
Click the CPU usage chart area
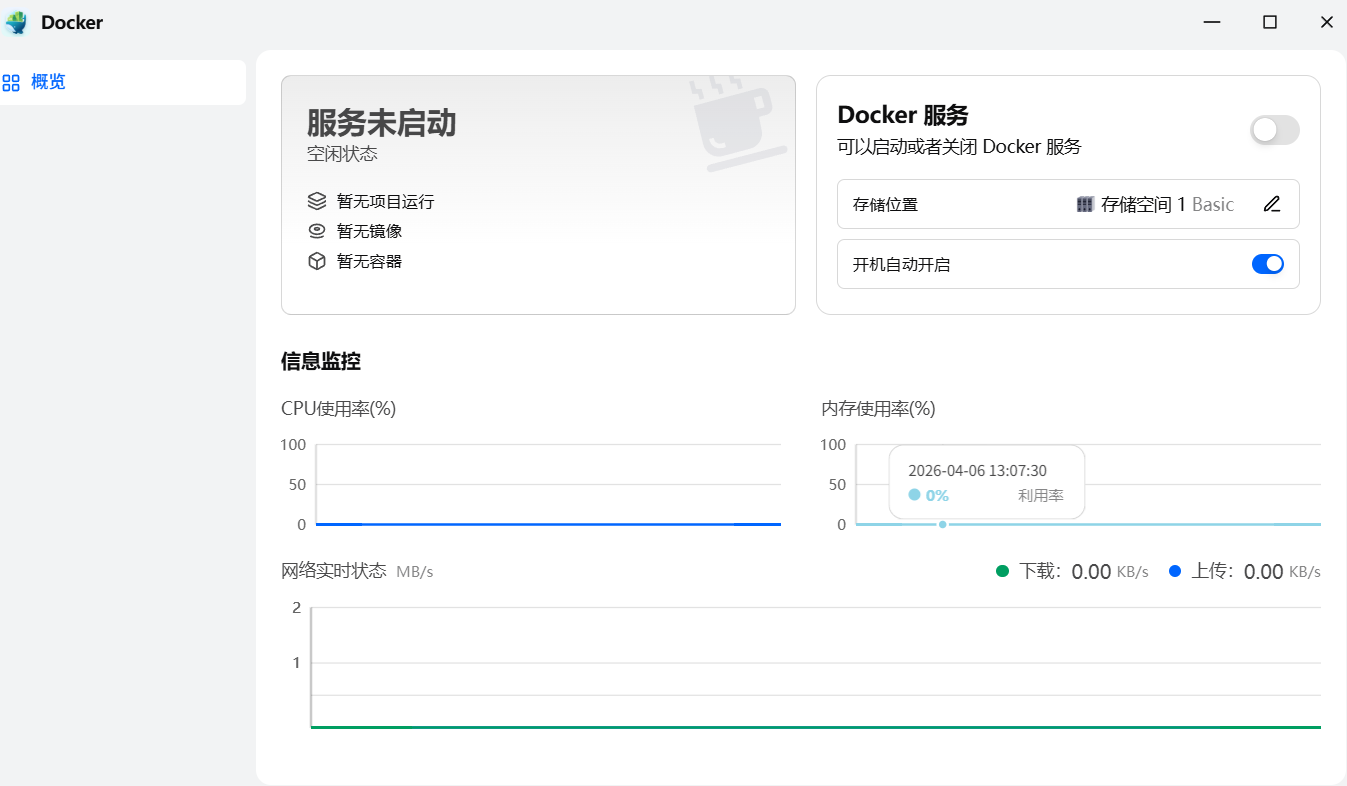pos(548,485)
